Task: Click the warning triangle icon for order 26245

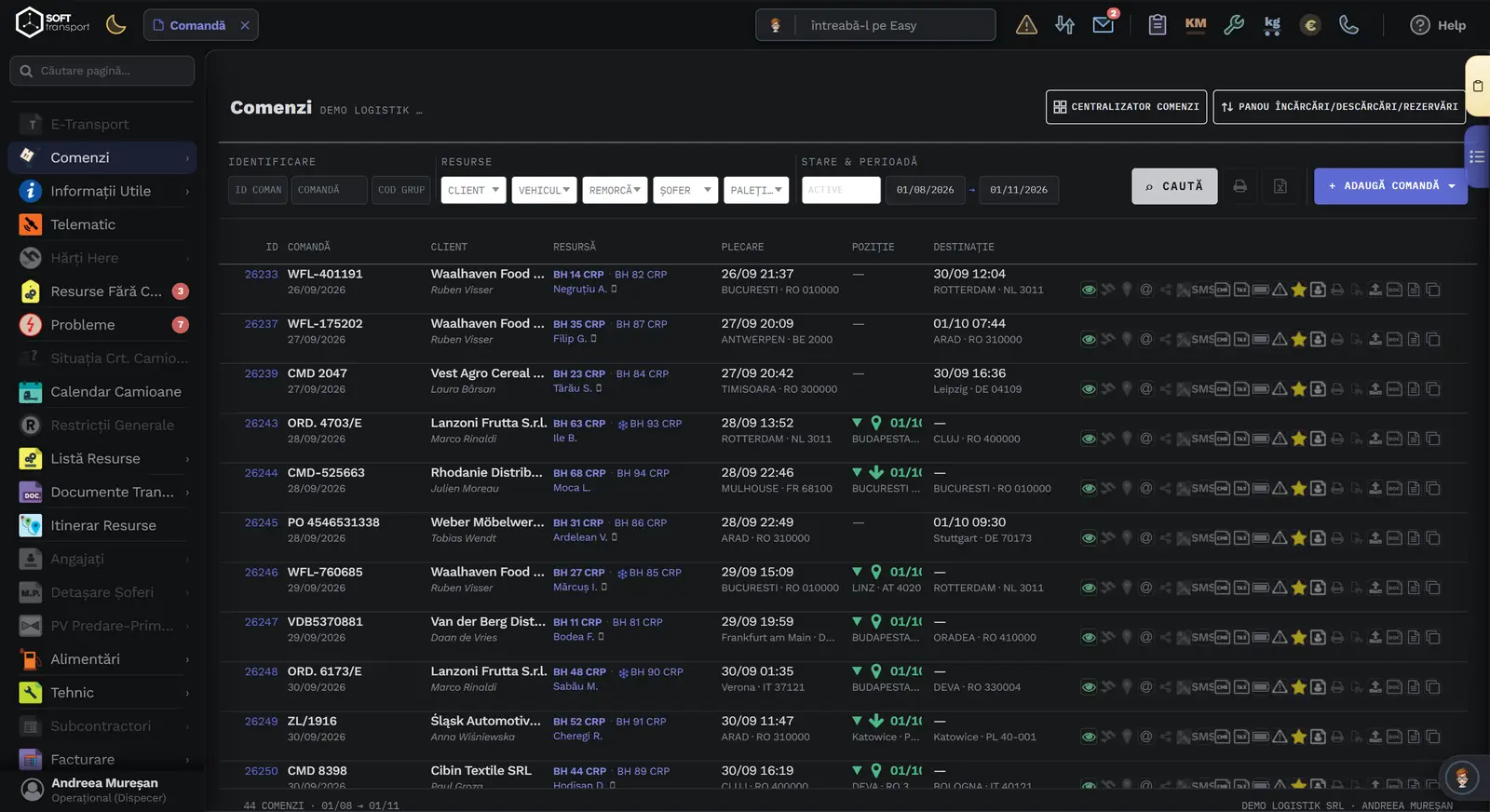Action: (x=1280, y=538)
